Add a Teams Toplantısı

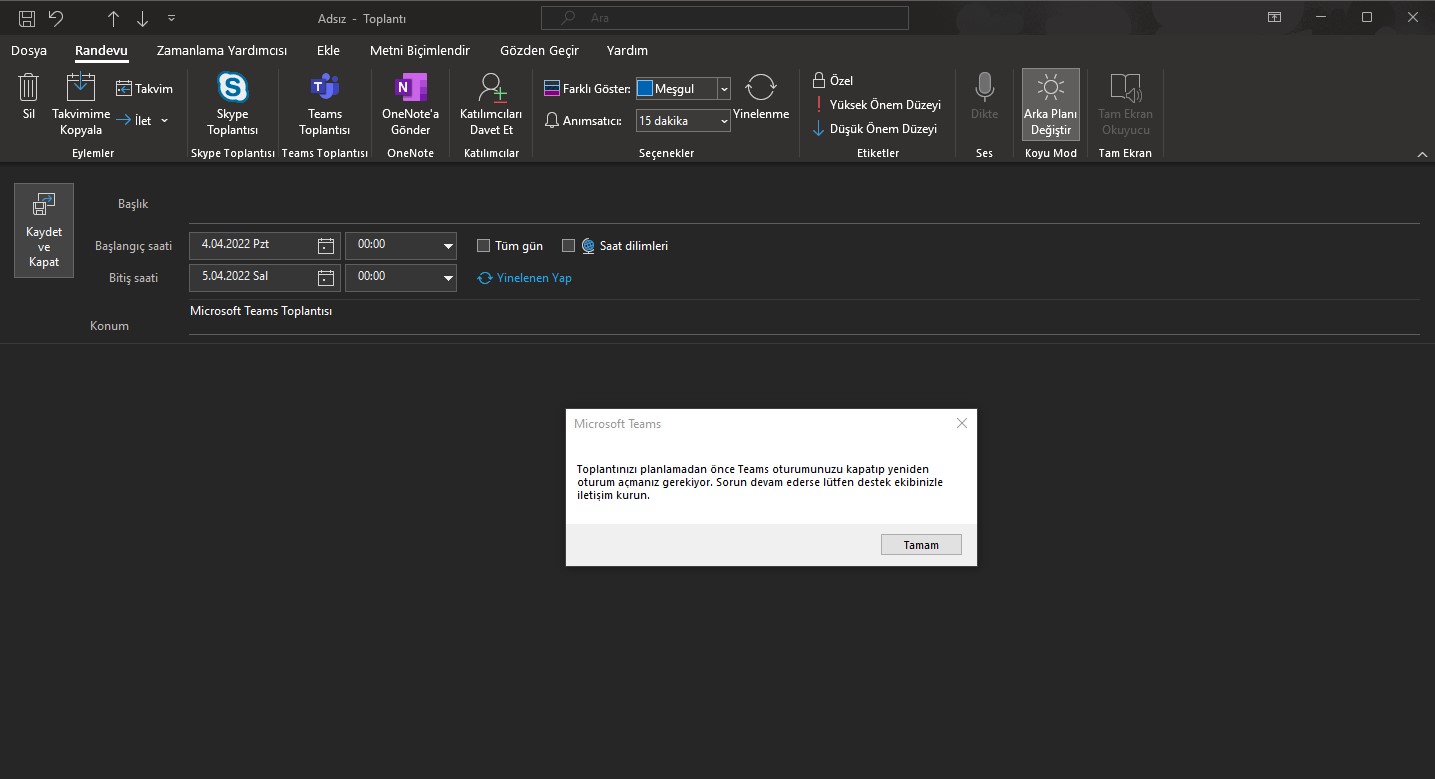[x=325, y=104]
